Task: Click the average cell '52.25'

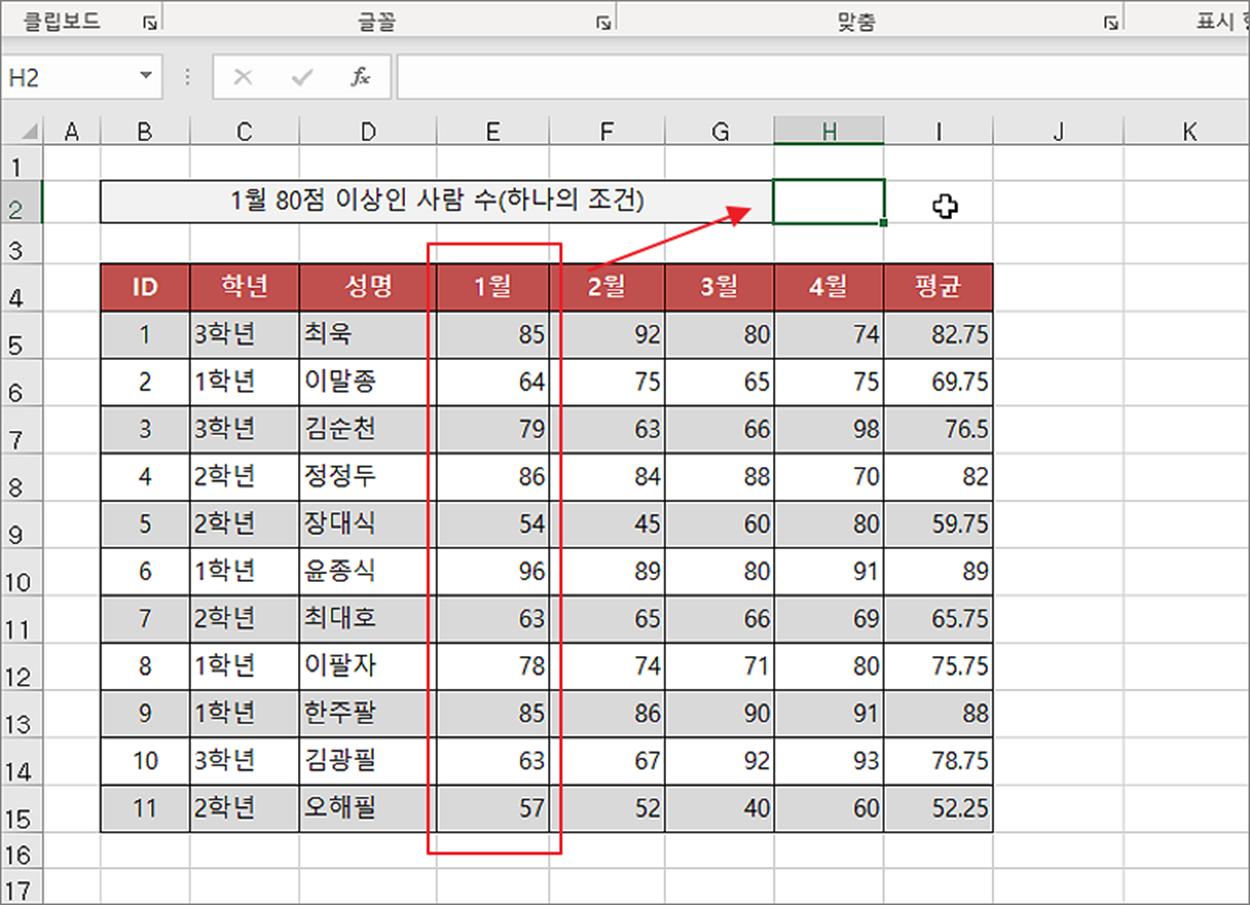Action: [938, 808]
